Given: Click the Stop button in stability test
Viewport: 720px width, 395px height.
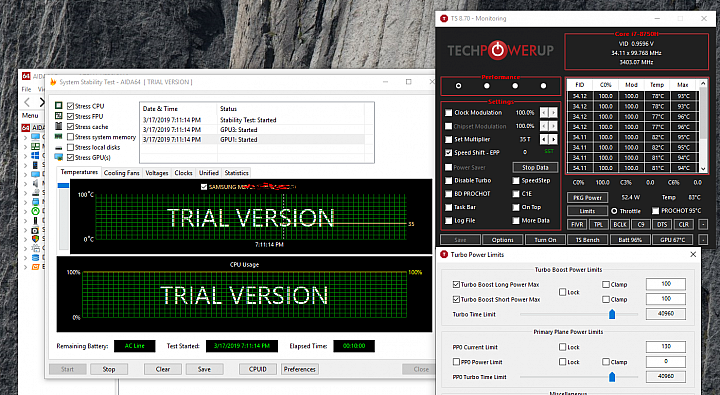Looking at the screenshot, I should tap(109, 369).
